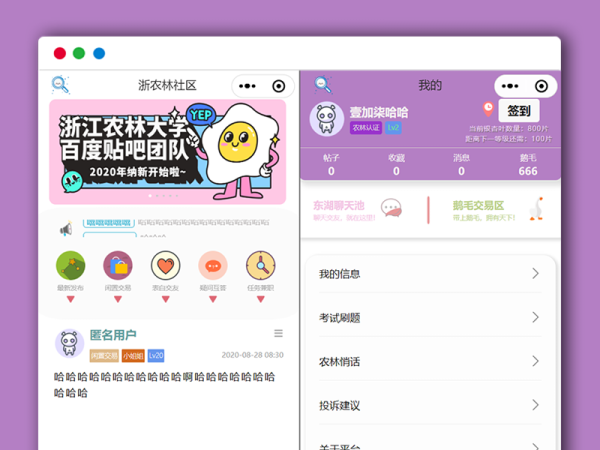Click the green window dot
600x450 pixels.
click(79, 53)
